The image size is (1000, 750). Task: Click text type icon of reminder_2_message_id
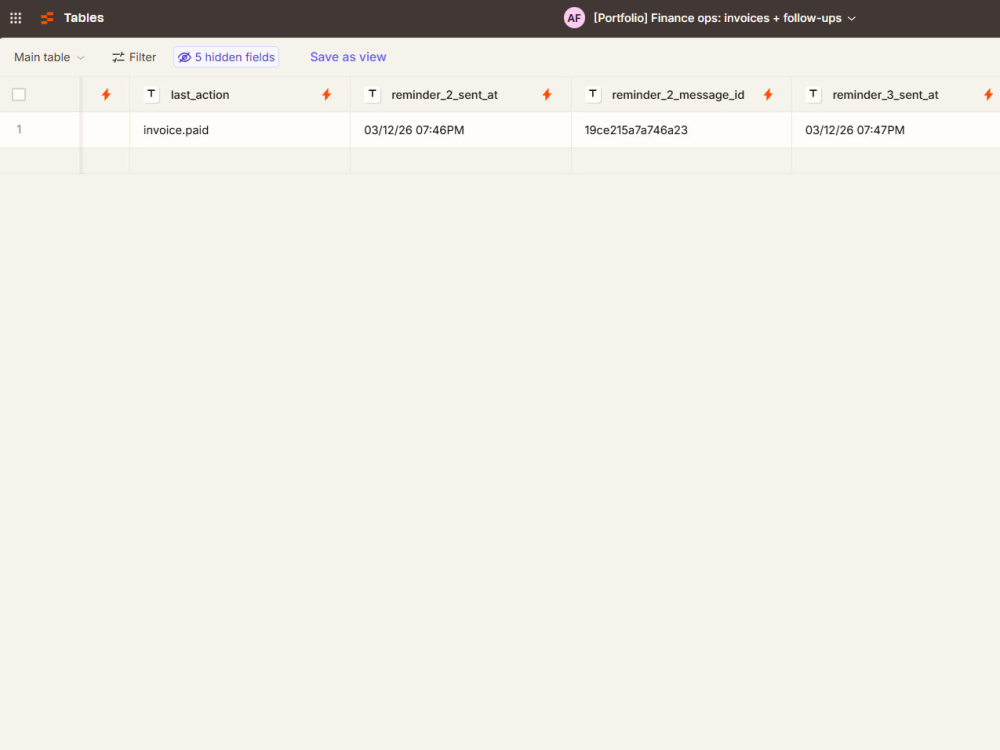point(592,94)
